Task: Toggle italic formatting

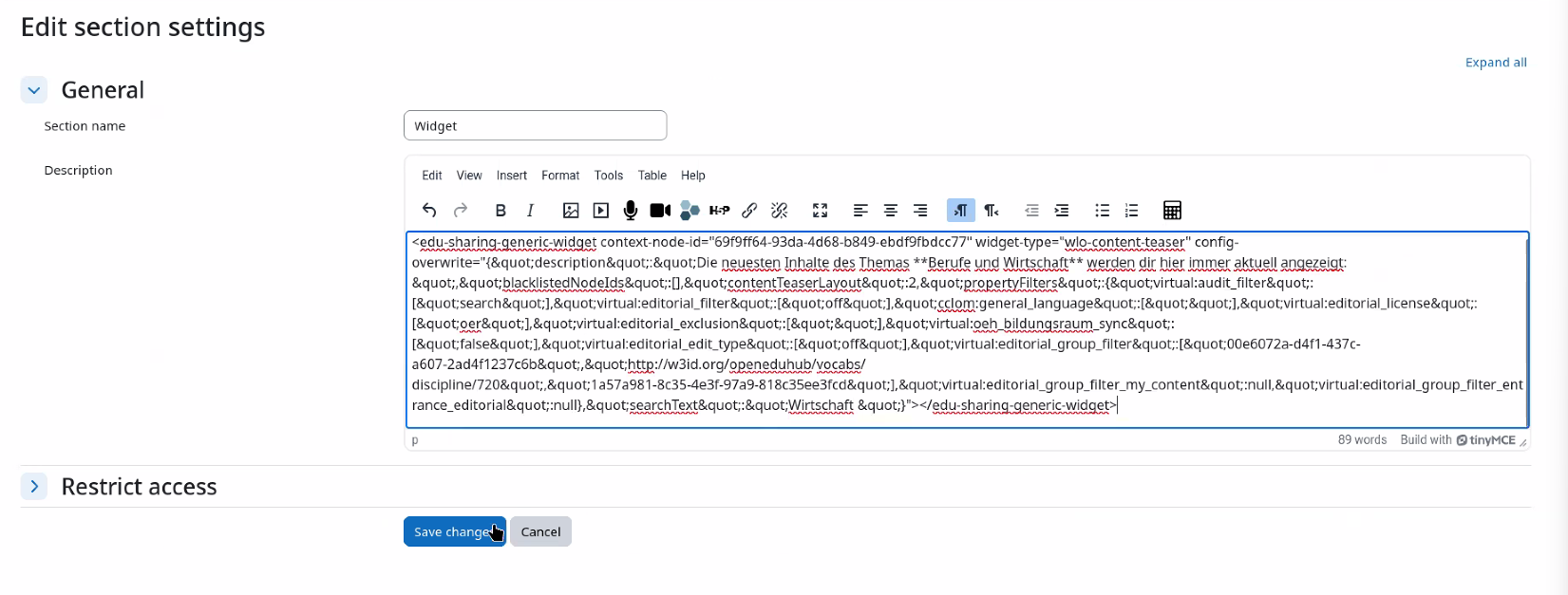Action: [531, 211]
